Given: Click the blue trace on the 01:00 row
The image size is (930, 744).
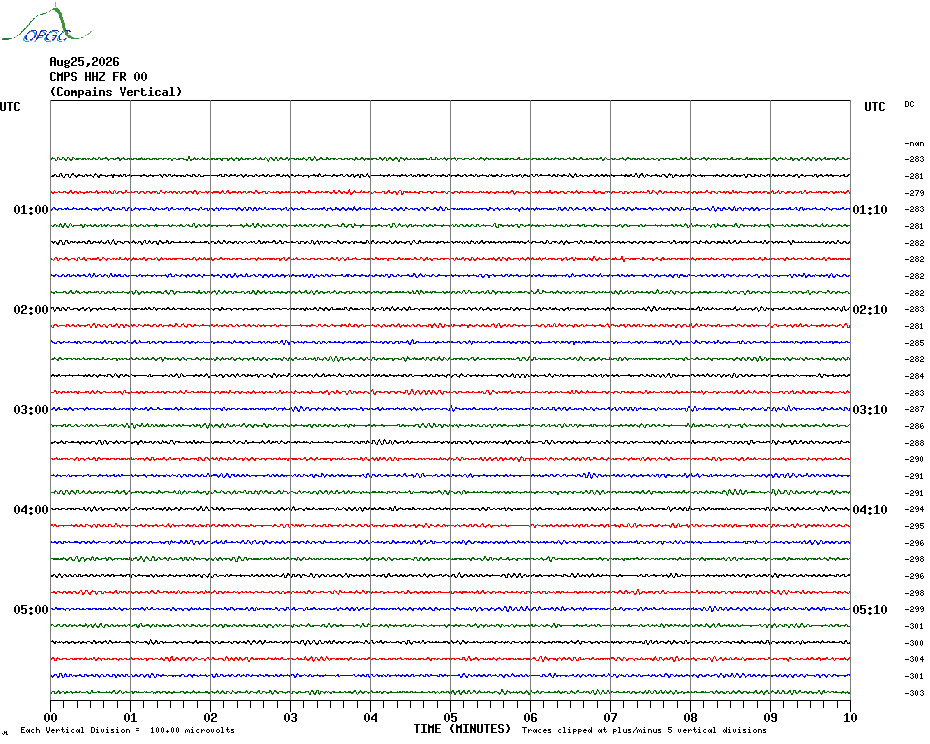Looking at the screenshot, I should click(x=451, y=209).
